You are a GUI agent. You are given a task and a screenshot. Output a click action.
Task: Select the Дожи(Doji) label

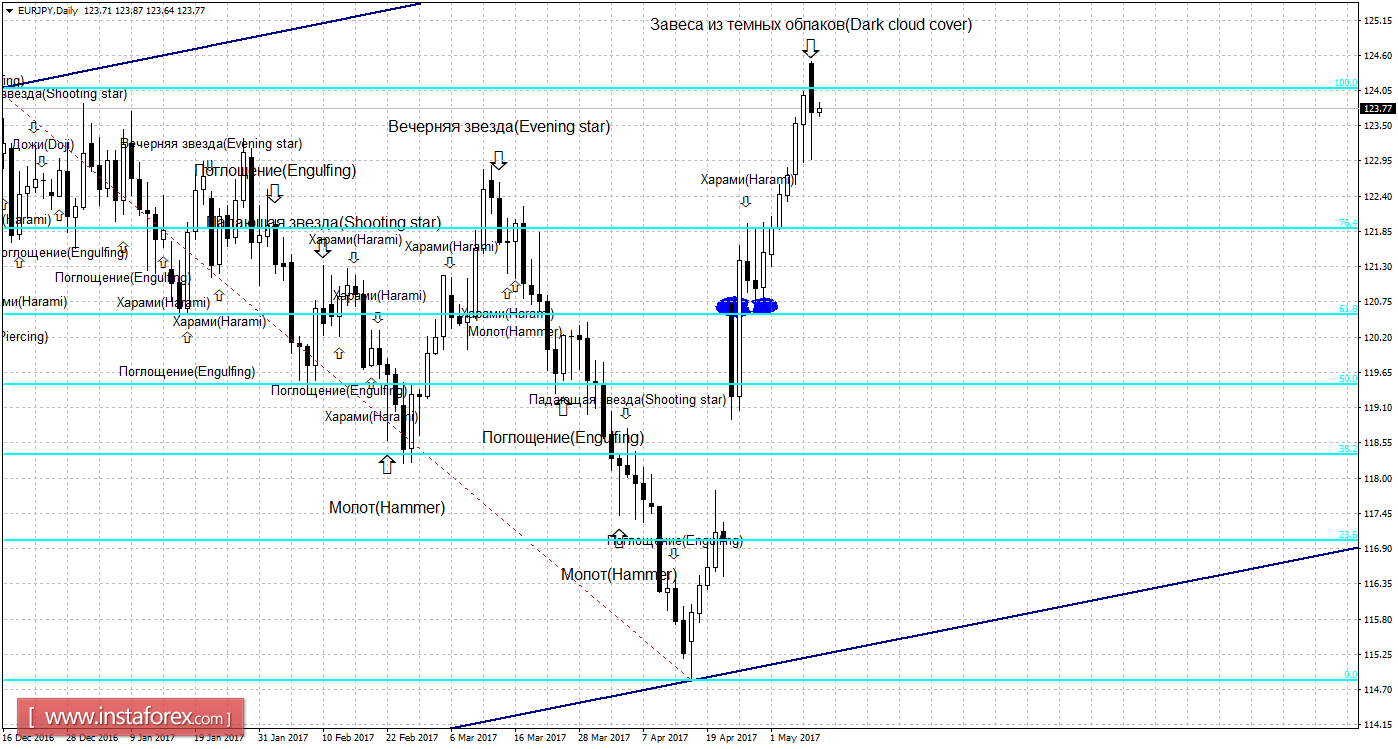(43, 145)
